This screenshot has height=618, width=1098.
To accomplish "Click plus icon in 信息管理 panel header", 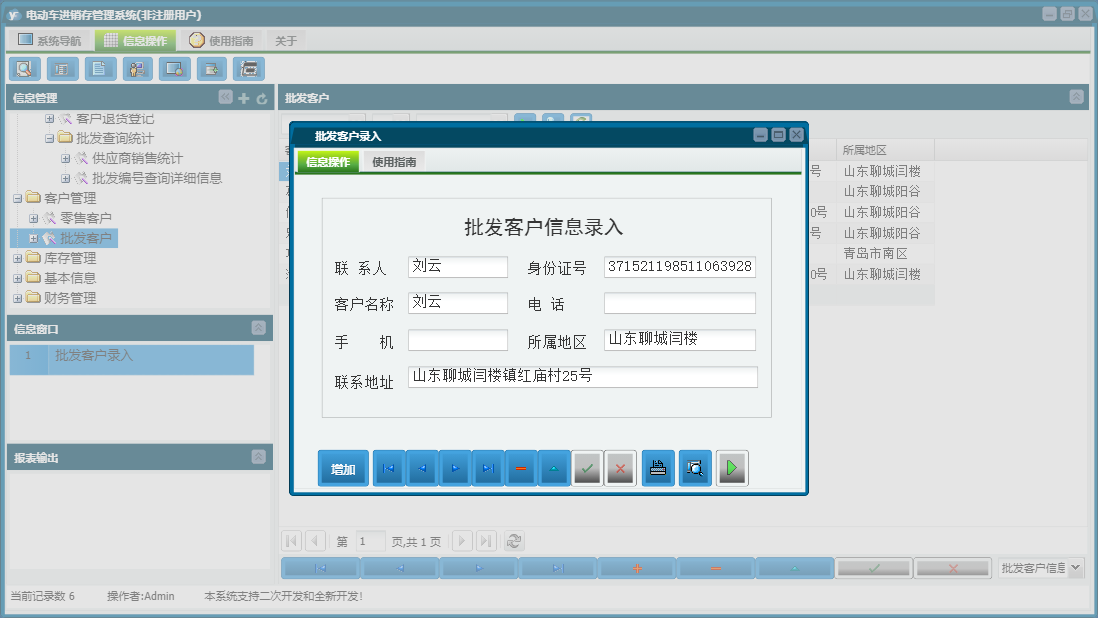I will [x=244, y=99].
